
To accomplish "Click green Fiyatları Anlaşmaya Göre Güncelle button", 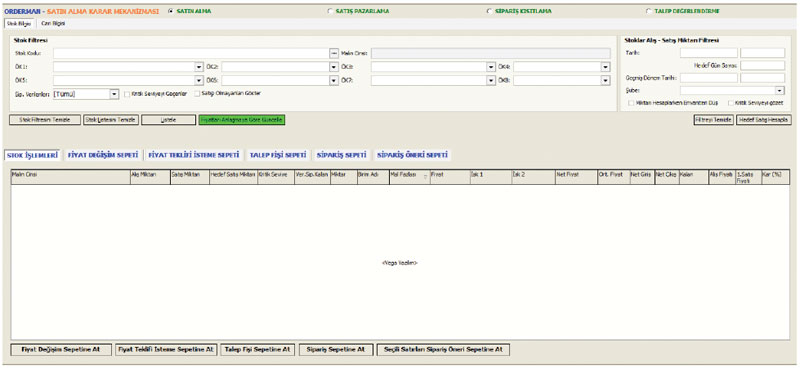I will [x=242, y=120].
